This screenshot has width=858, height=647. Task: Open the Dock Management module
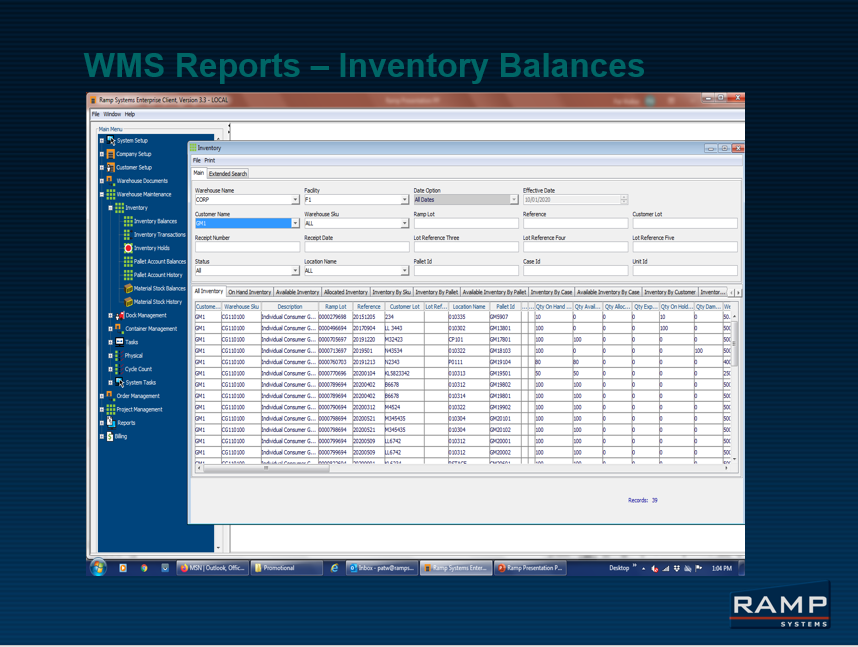tap(148, 315)
